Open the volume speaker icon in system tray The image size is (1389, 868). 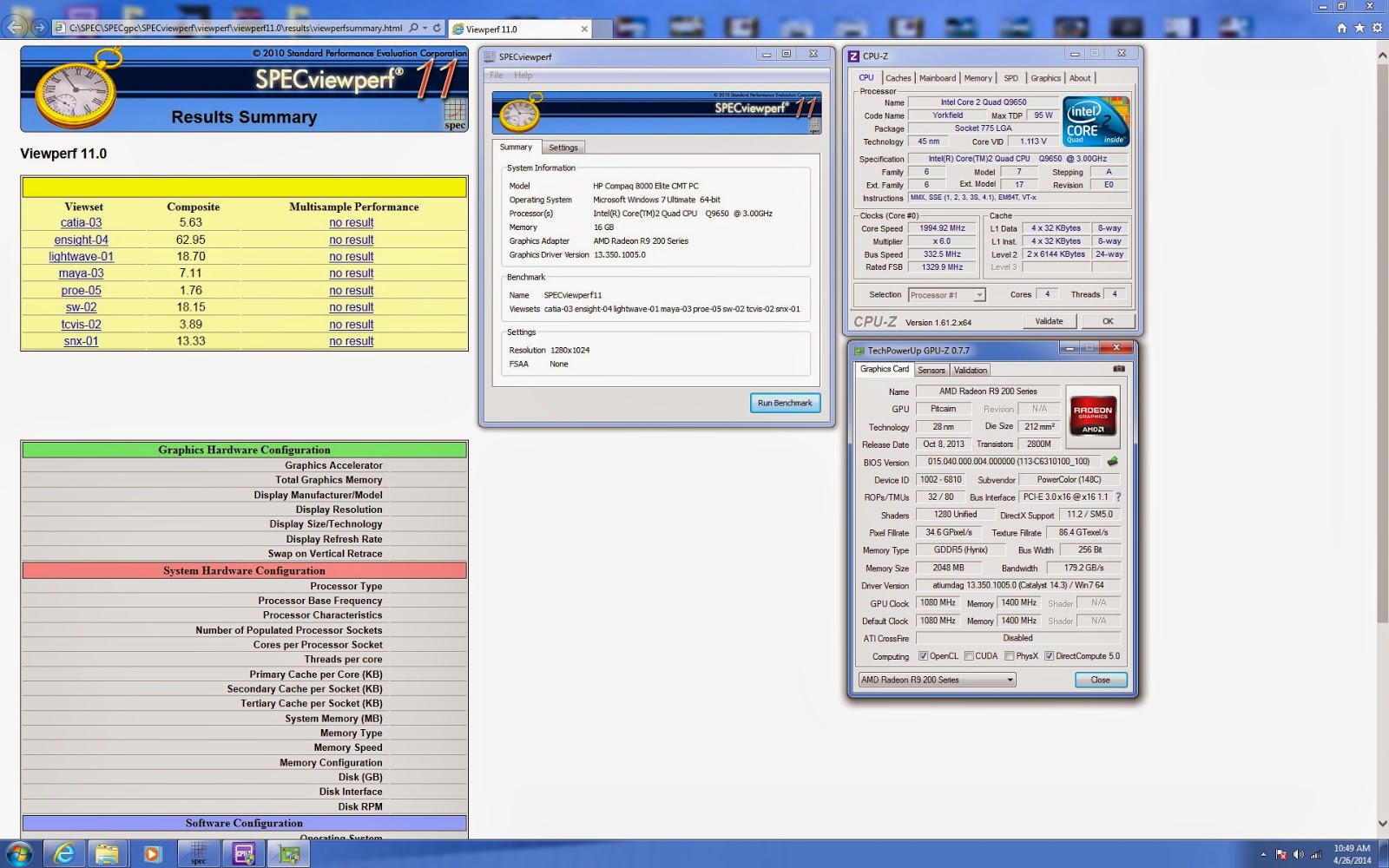click(1299, 854)
